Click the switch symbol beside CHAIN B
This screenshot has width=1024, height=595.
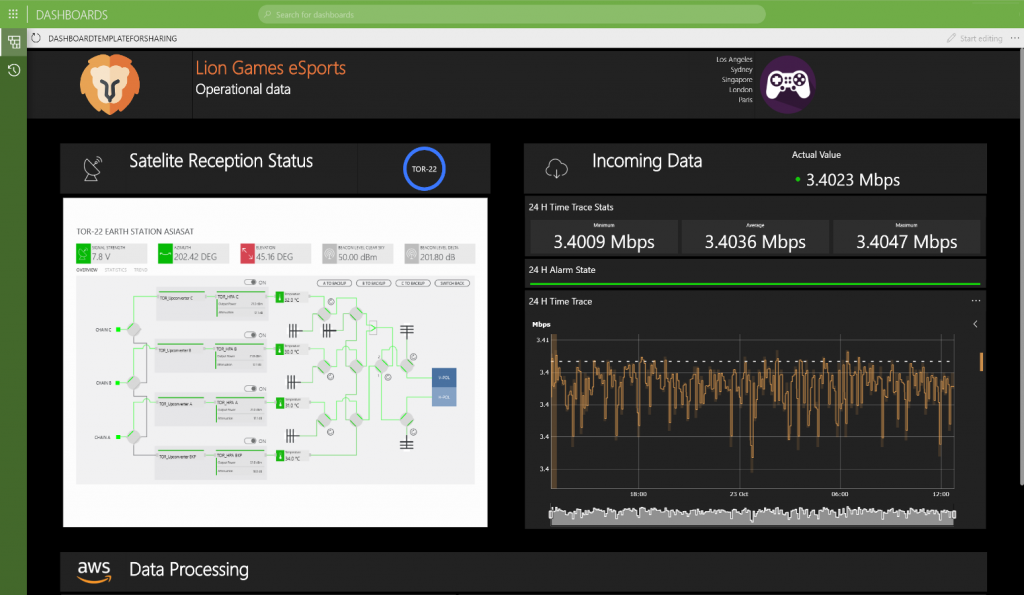pos(134,383)
